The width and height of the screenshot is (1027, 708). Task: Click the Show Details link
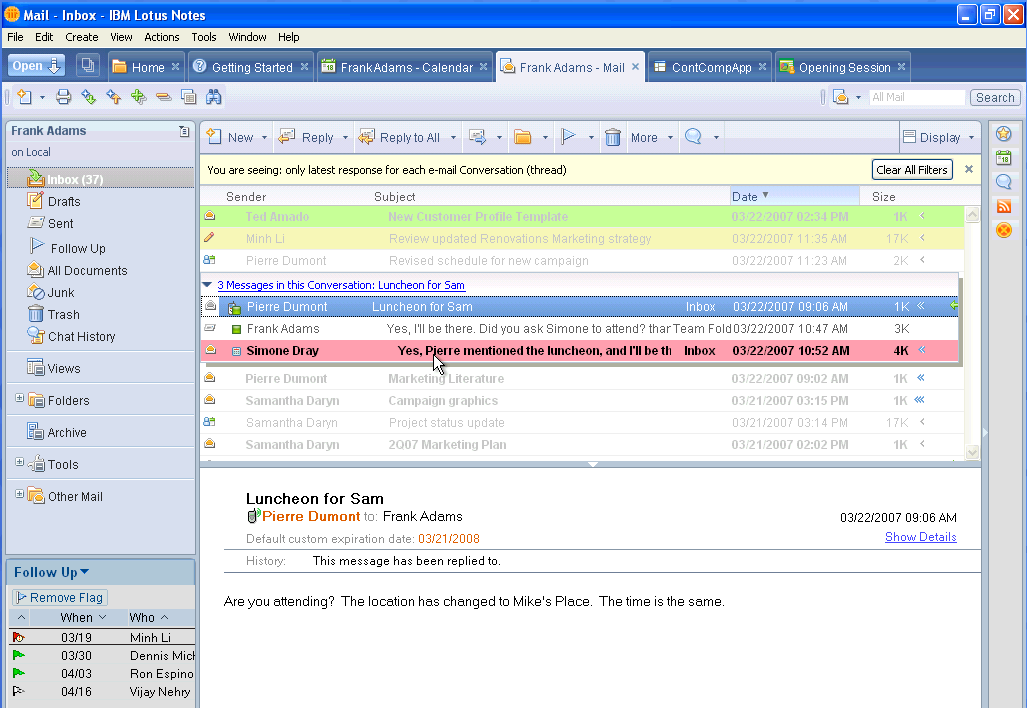920,537
